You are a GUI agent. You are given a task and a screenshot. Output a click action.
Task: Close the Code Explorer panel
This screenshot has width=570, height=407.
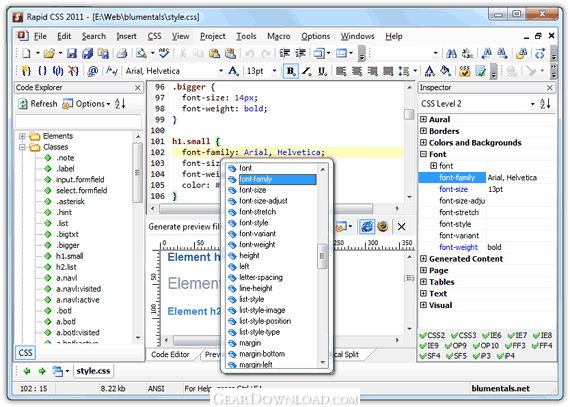[138, 88]
